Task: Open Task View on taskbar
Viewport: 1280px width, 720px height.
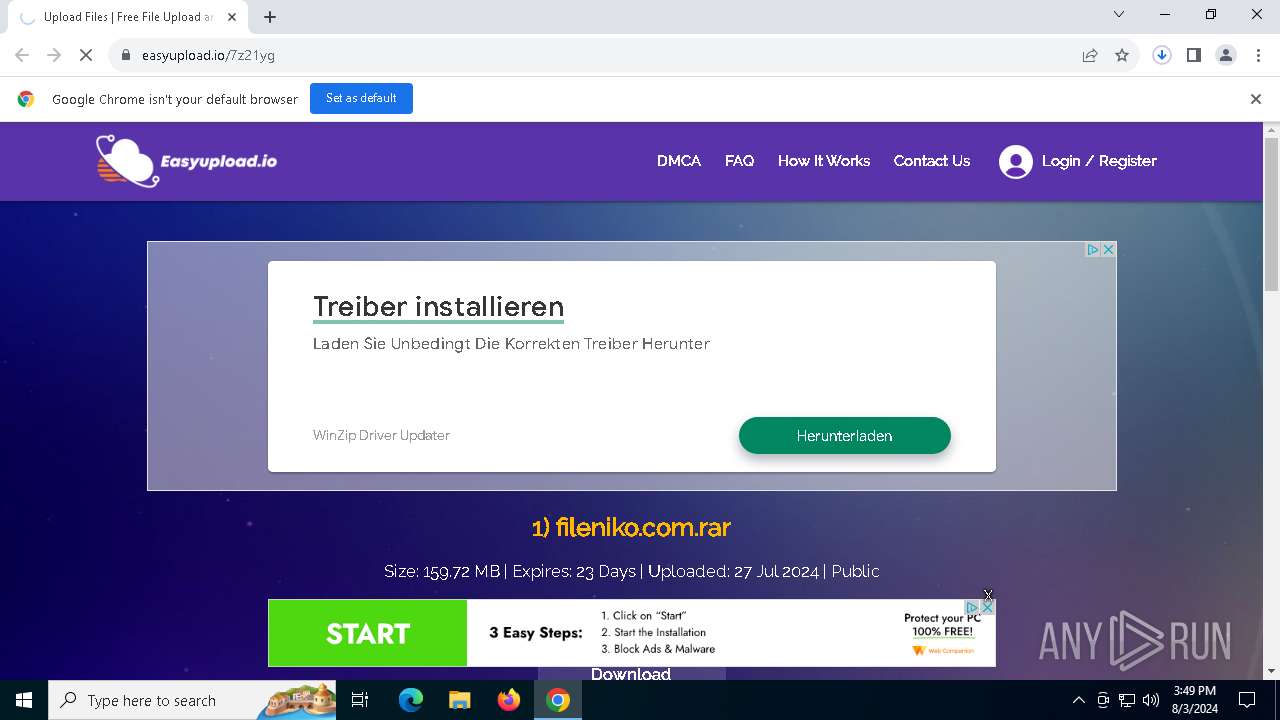Action: click(x=360, y=700)
